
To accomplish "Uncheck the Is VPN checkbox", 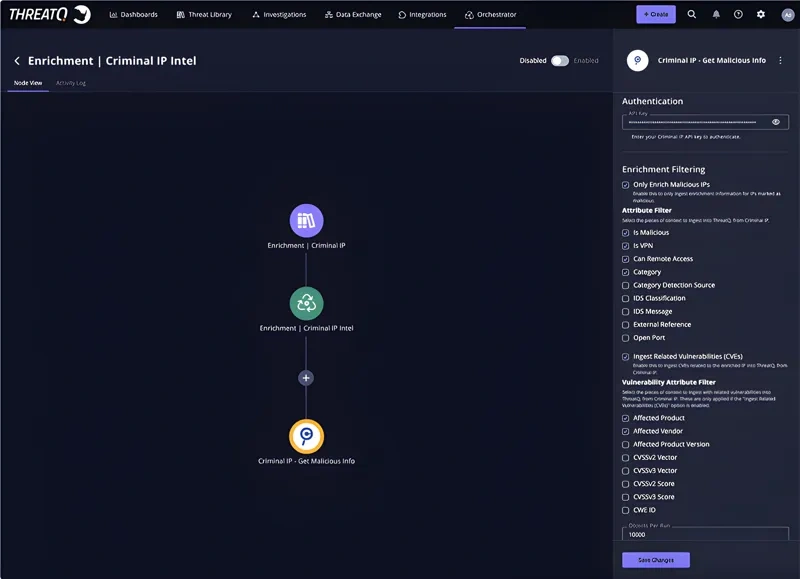I will tap(625, 246).
